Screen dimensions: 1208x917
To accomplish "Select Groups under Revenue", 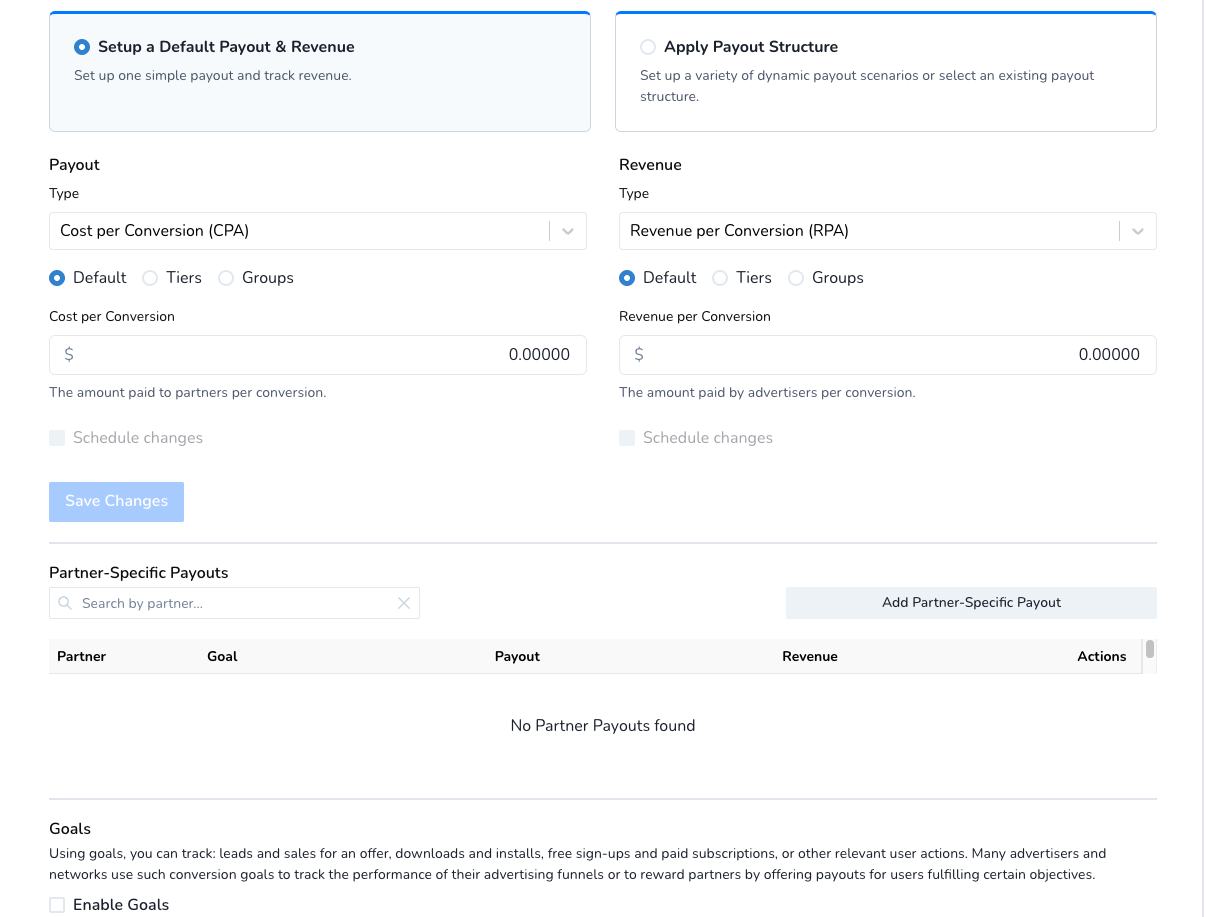I will pos(795,278).
